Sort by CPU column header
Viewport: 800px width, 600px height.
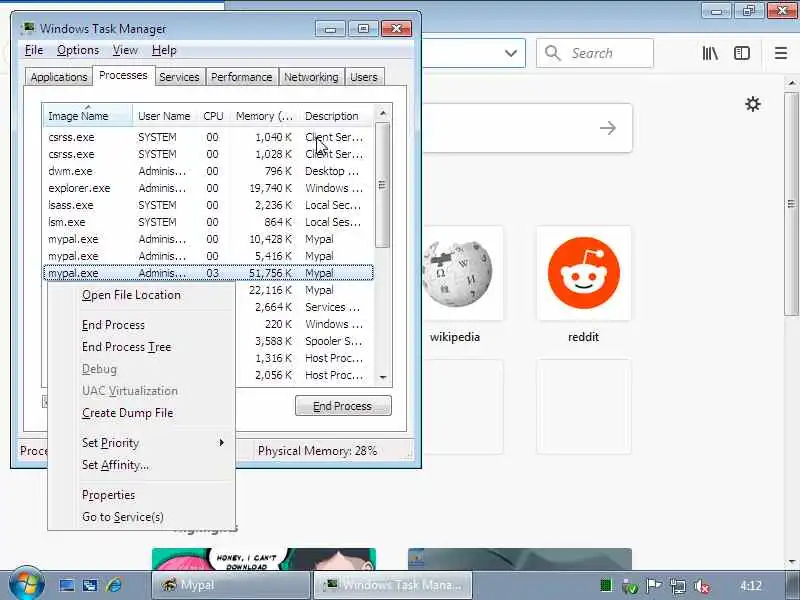click(213, 116)
